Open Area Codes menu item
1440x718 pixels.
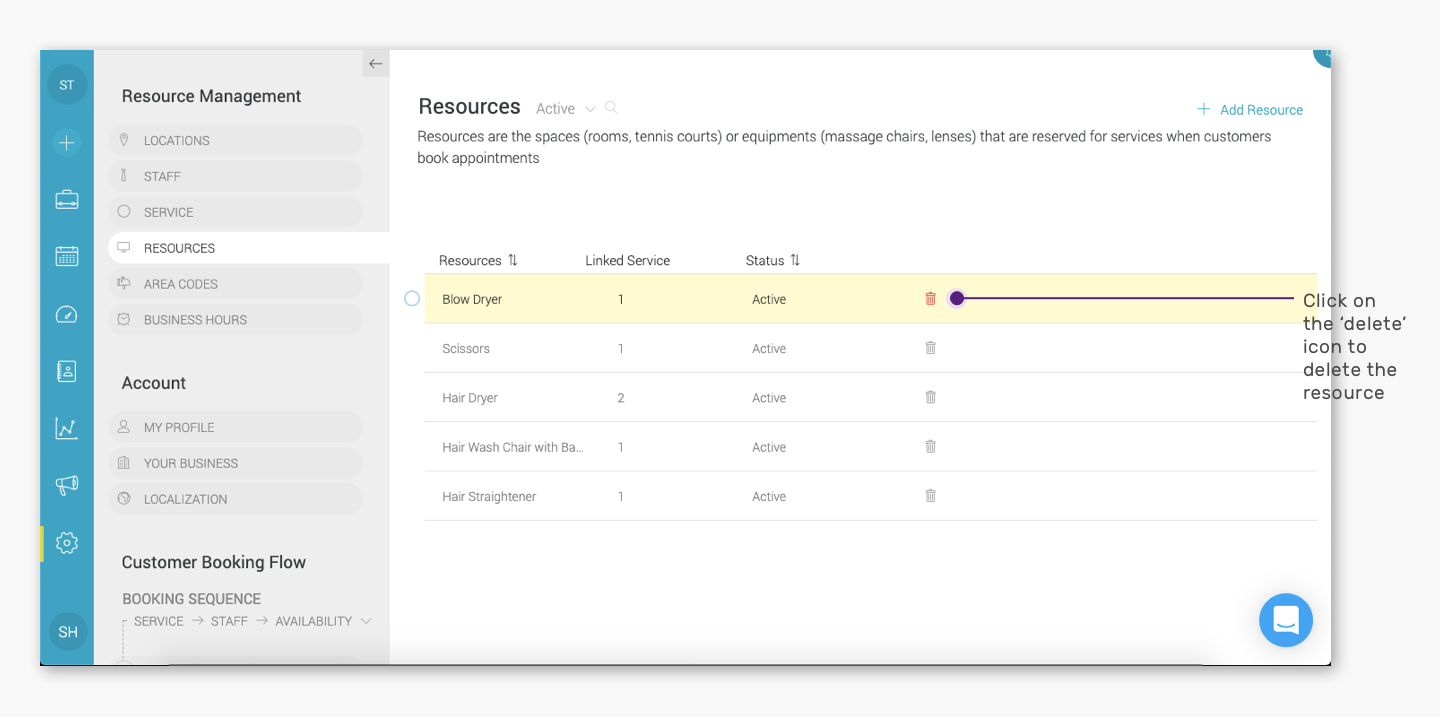tap(235, 284)
